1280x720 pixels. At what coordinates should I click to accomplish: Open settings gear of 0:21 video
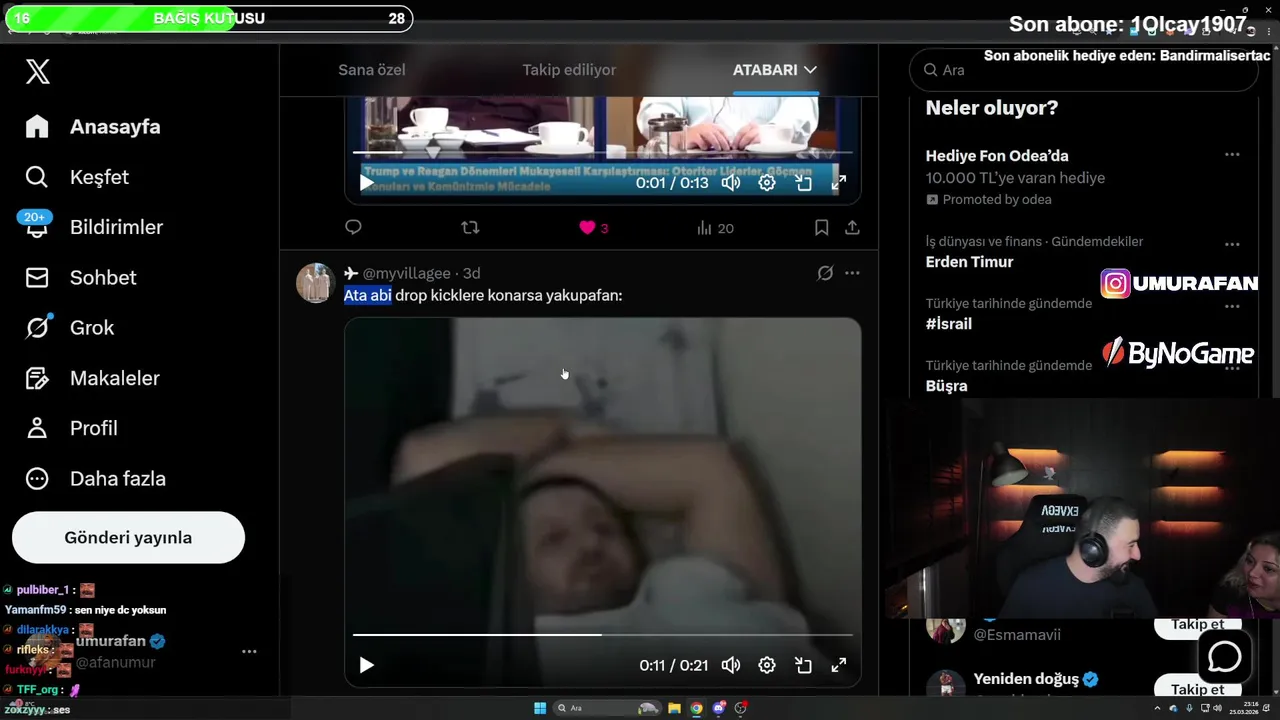click(x=767, y=665)
